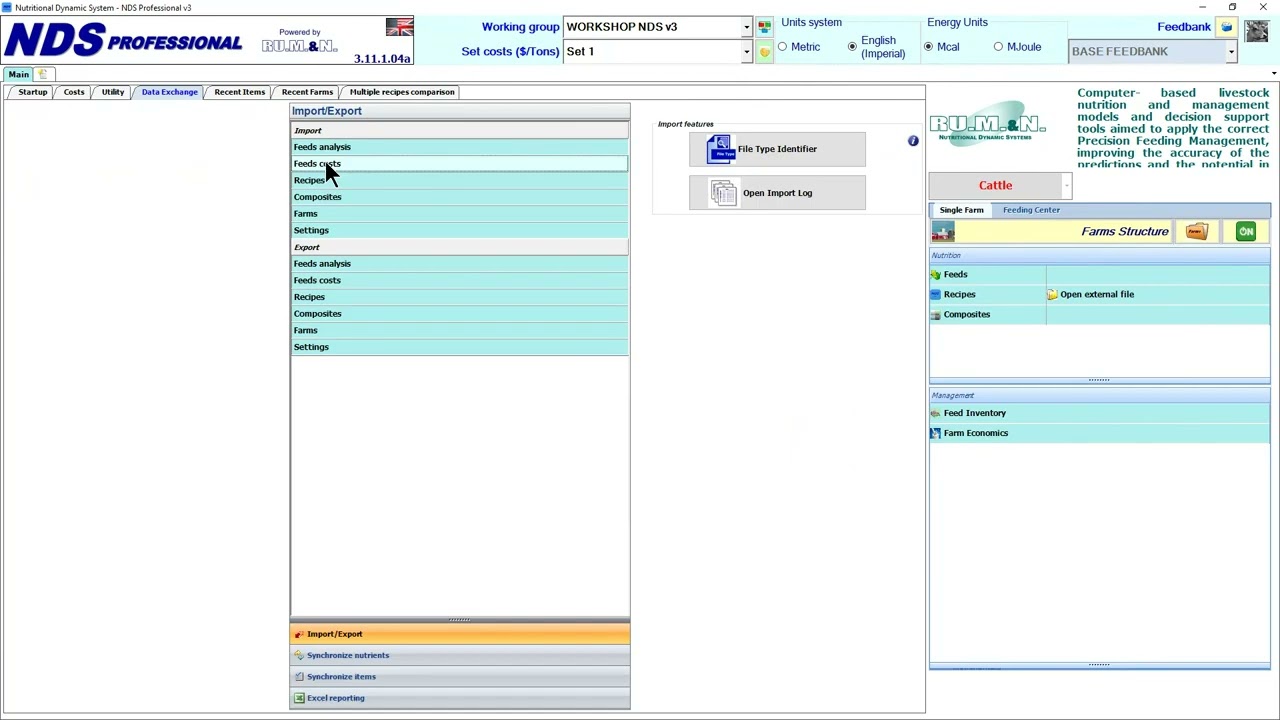This screenshot has height=720, width=1280.
Task: Expand the Cattle species dropdown arrow
Action: pos(1067,186)
